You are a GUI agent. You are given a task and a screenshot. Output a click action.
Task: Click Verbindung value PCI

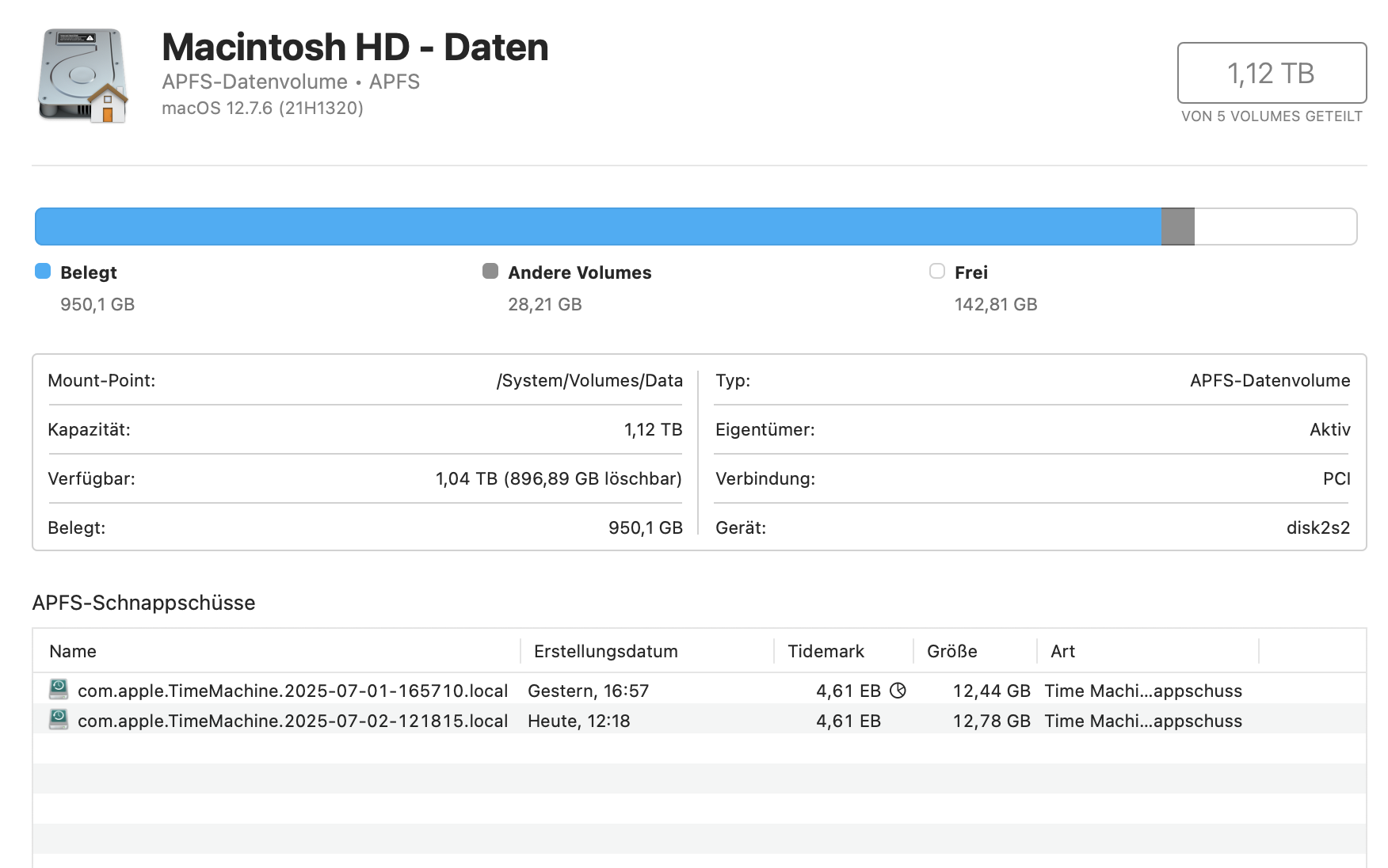(x=1337, y=478)
